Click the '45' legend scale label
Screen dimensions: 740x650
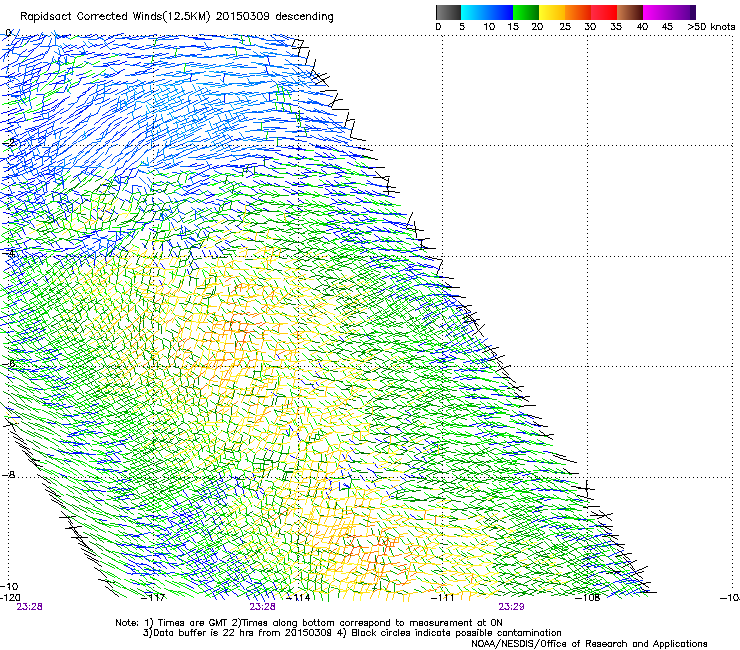[x=667, y=27]
